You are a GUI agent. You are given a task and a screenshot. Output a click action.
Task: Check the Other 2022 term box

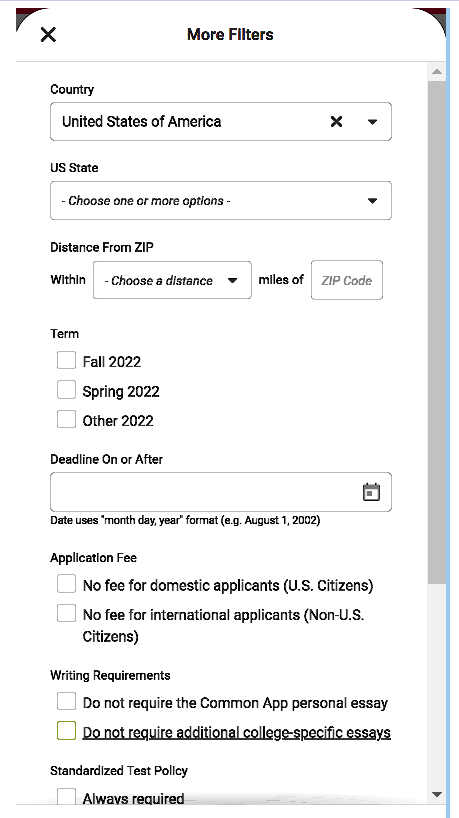coord(66,419)
